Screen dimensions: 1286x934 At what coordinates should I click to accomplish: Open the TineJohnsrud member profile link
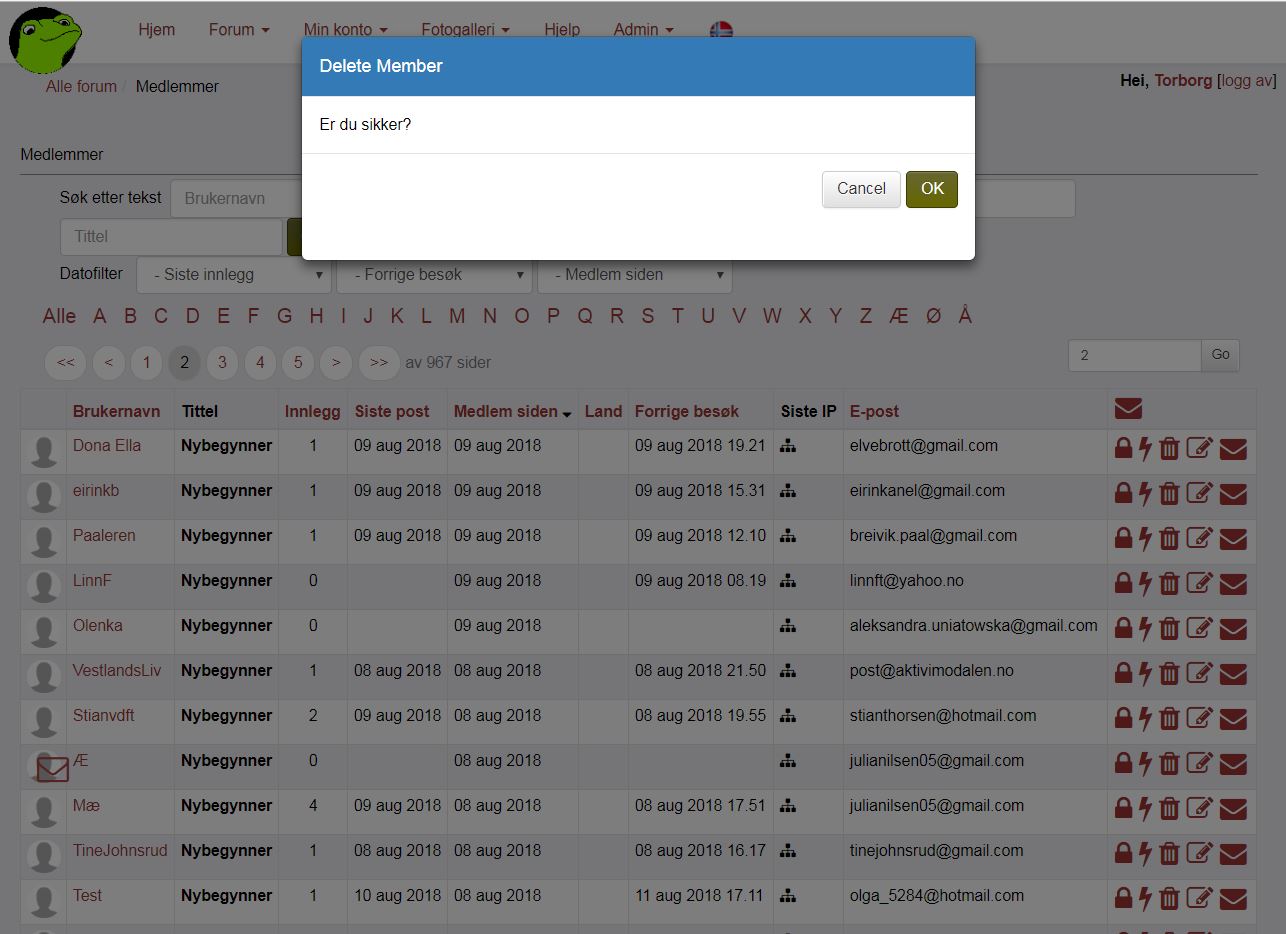tap(120, 851)
